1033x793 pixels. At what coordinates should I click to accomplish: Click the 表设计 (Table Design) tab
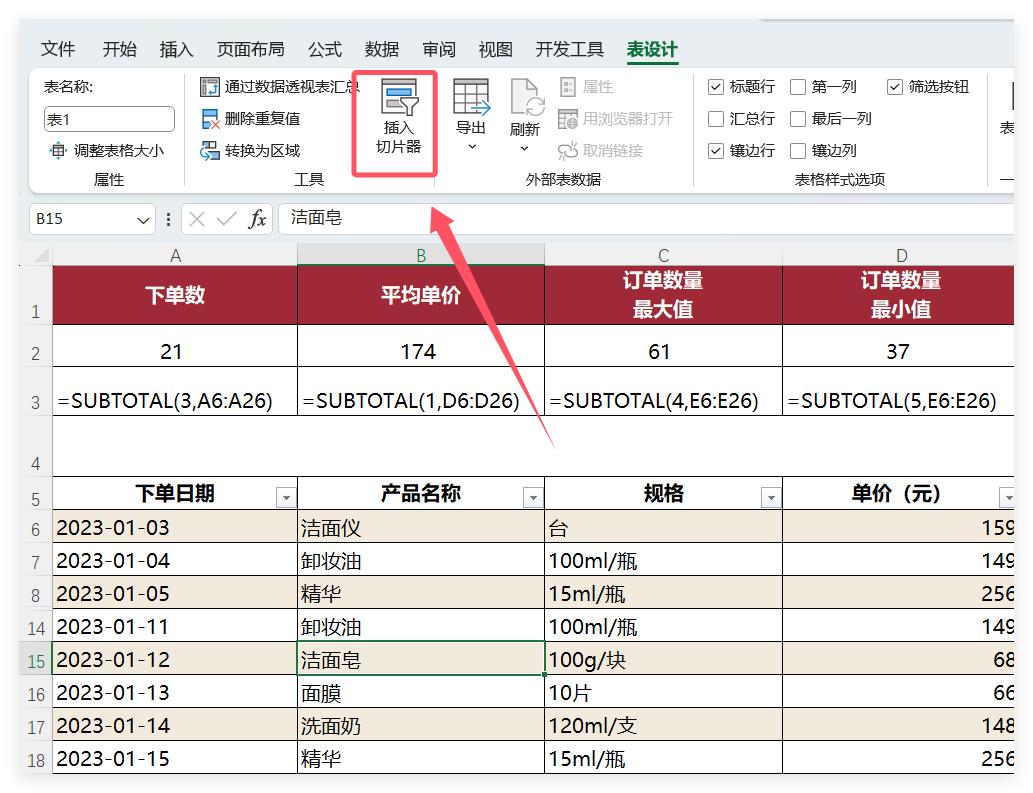point(652,49)
